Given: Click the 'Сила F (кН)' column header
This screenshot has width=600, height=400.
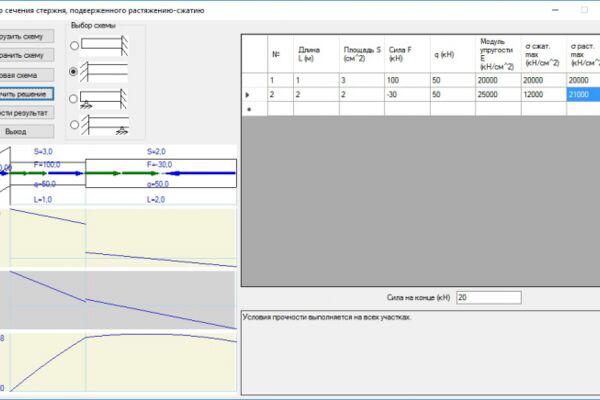Looking at the screenshot, I should [407, 54].
